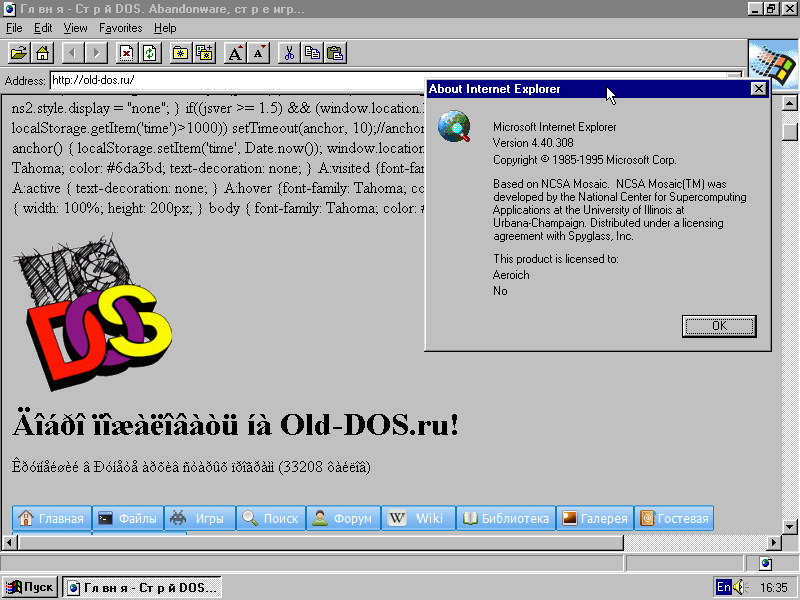Screen dimensions: 800x600
Task: Decrease font size with small A icon
Action: point(258,53)
